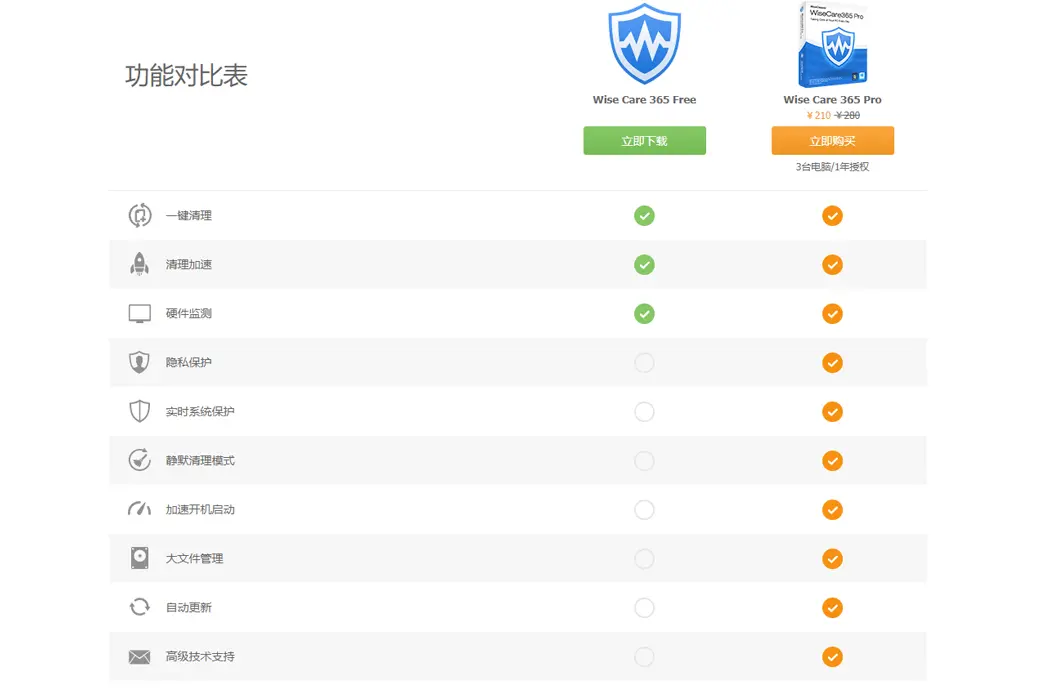Click the disk icon for 大文件管理

pyautogui.click(x=139, y=558)
